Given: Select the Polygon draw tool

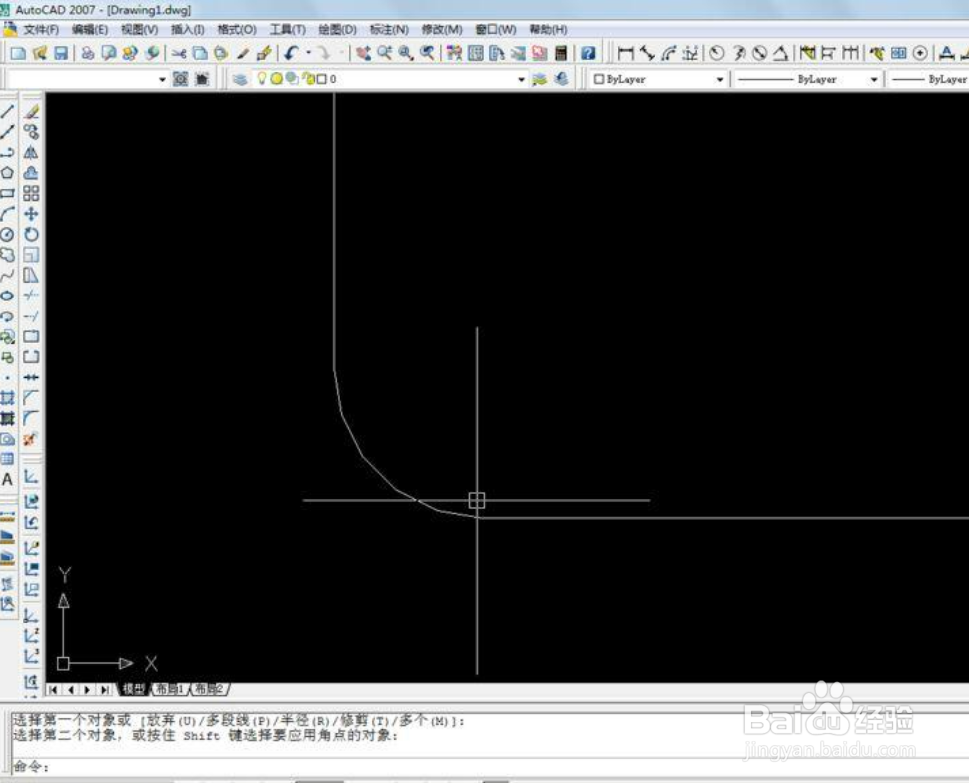Looking at the screenshot, I should [x=7, y=173].
